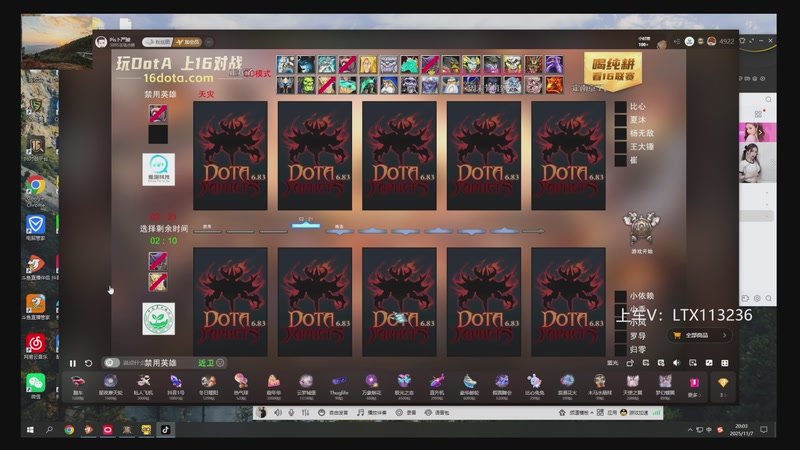Click the green leaf lower team logo
The height and width of the screenshot is (450, 800).
click(x=158, y=319)
